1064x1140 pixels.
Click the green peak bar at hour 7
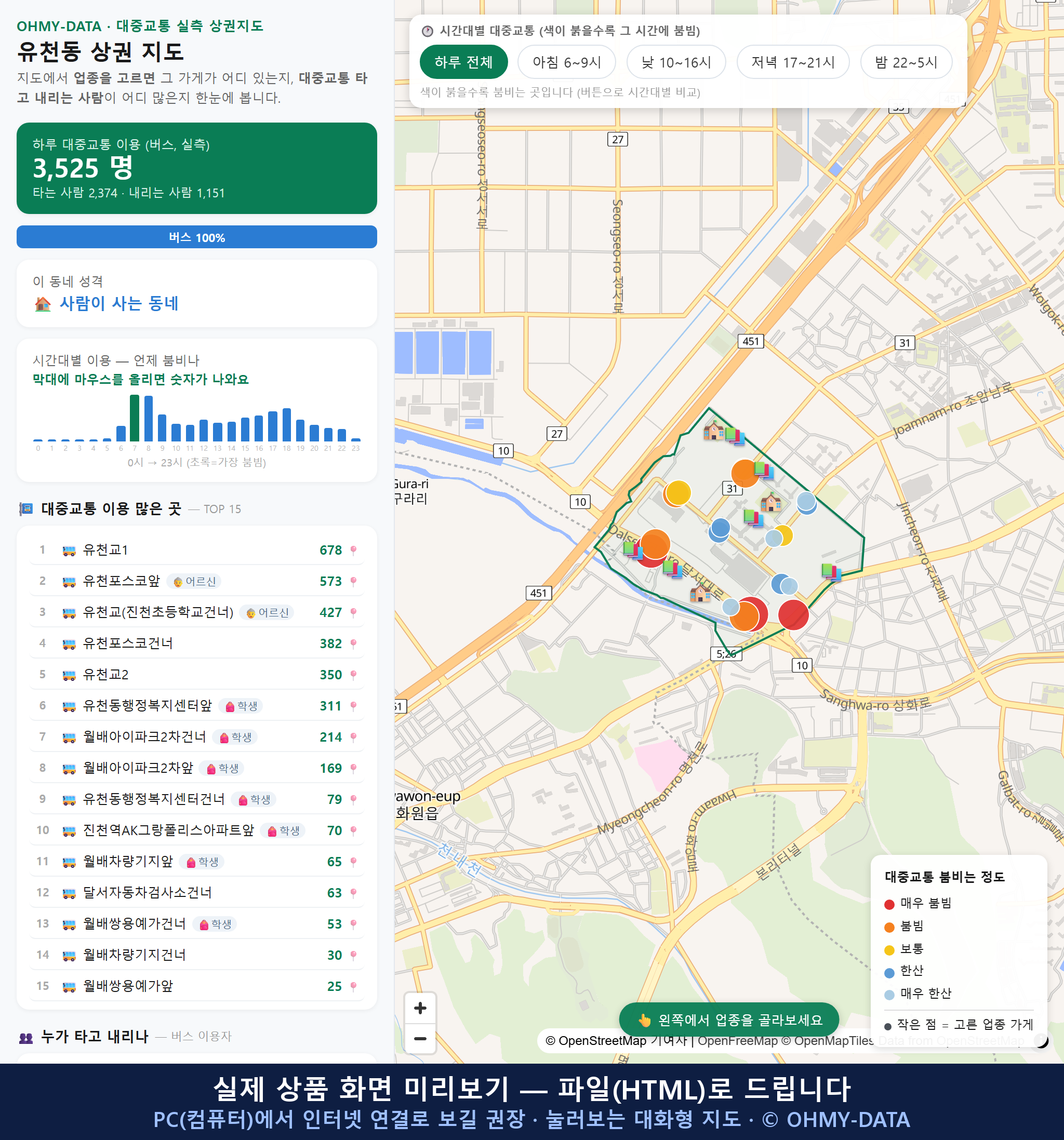[135, 418]
